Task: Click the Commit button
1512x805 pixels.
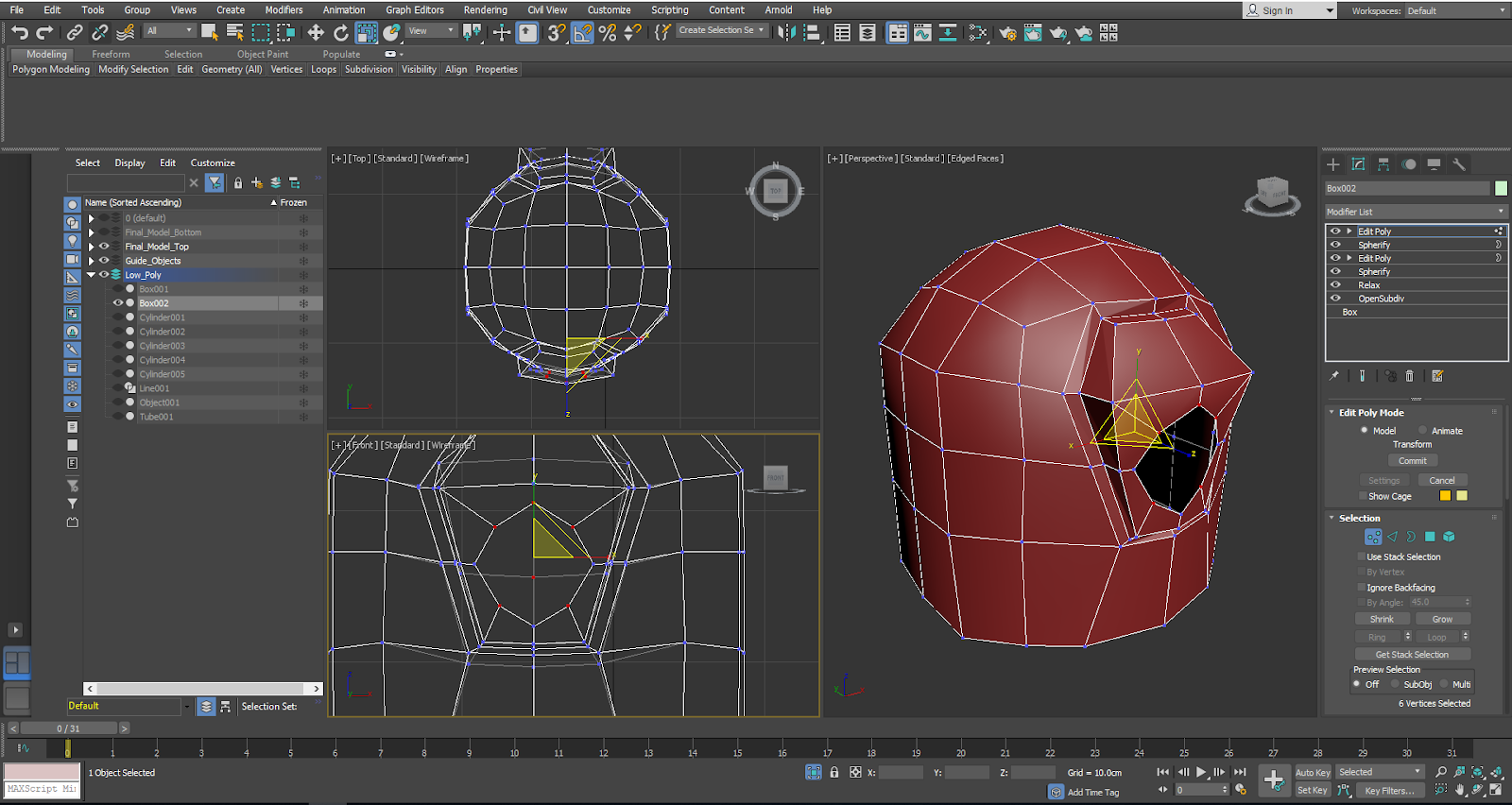Action: click(1413, 460)
